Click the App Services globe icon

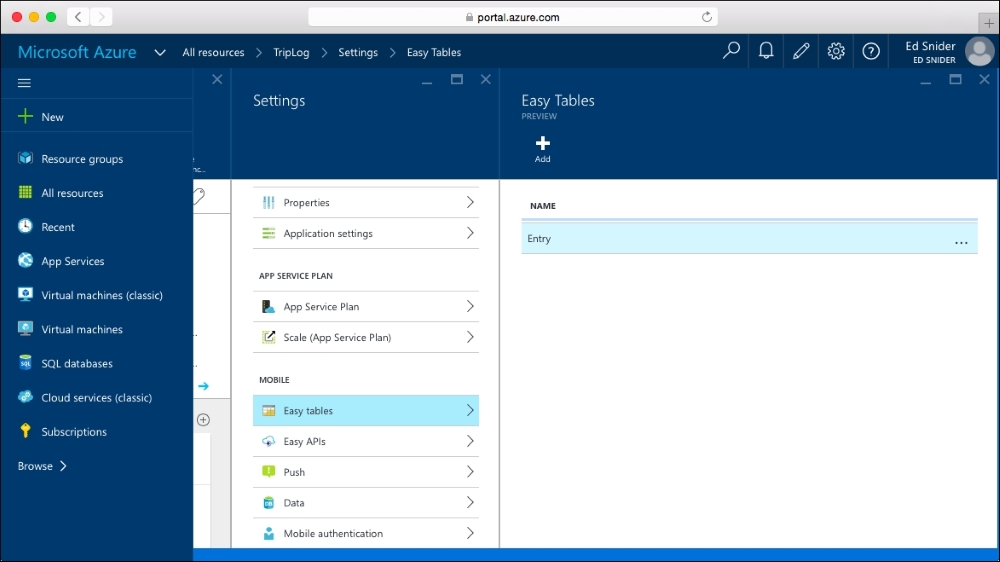(x=26, y=260)
